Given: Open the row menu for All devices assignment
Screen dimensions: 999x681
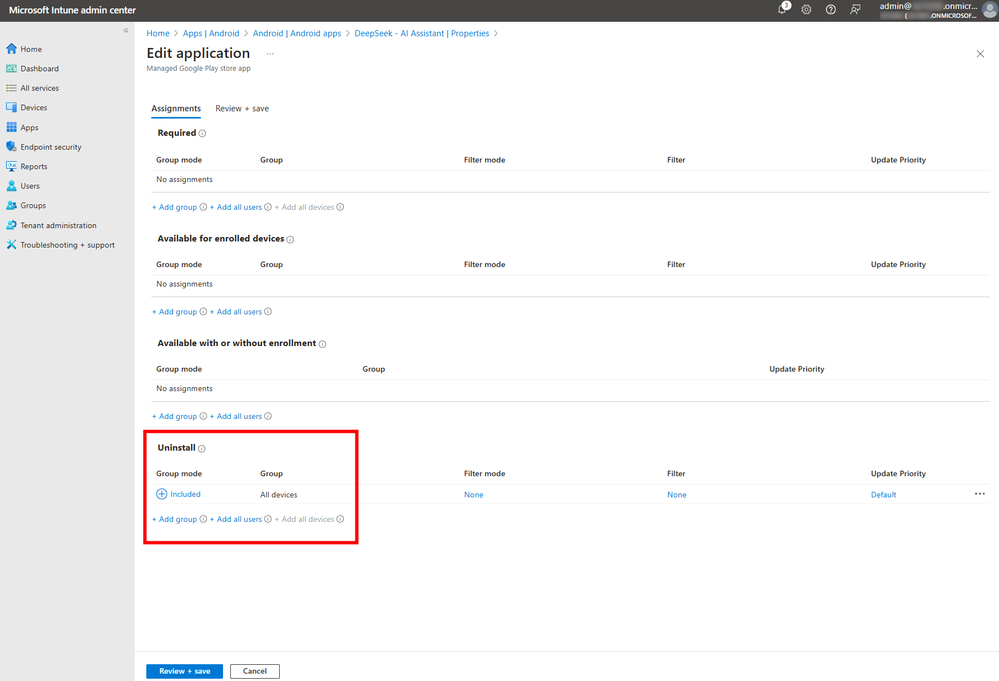Looking at the screenshot, I should point(979,494).
